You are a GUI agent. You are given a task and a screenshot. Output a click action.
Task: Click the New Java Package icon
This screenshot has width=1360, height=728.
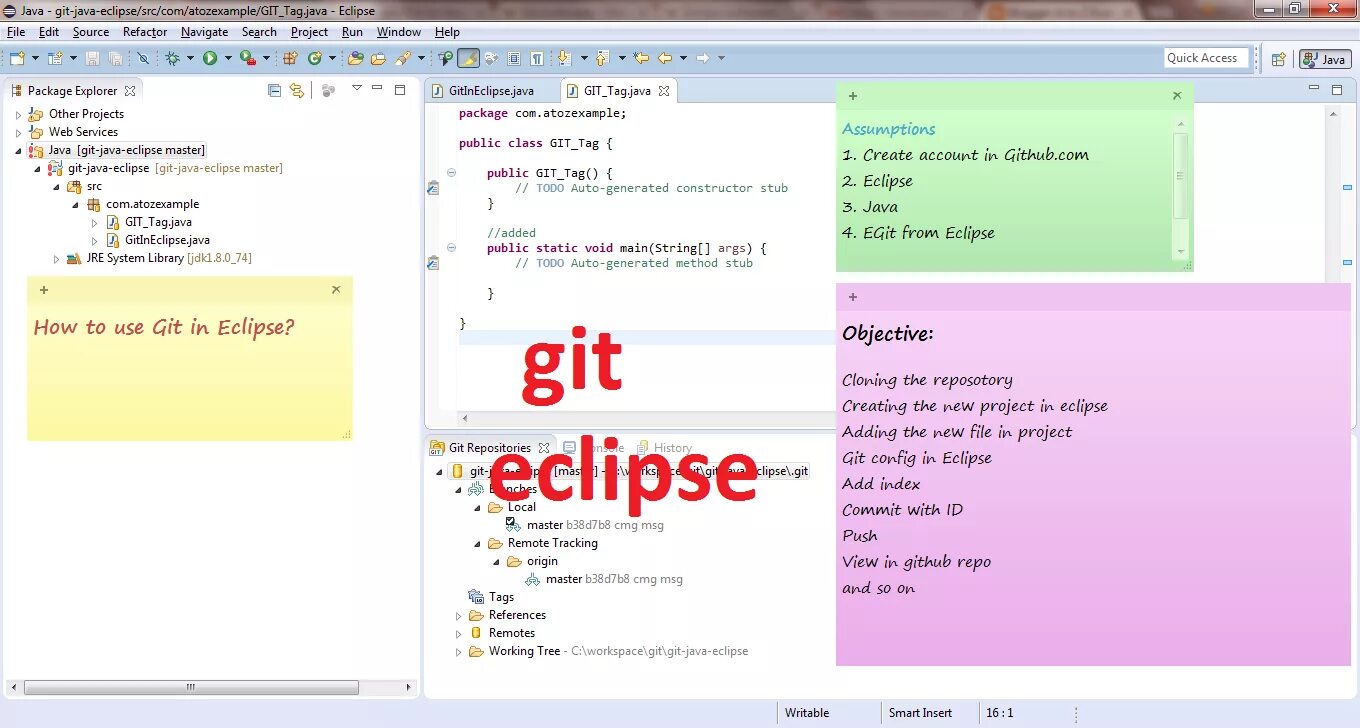[290, 58]
